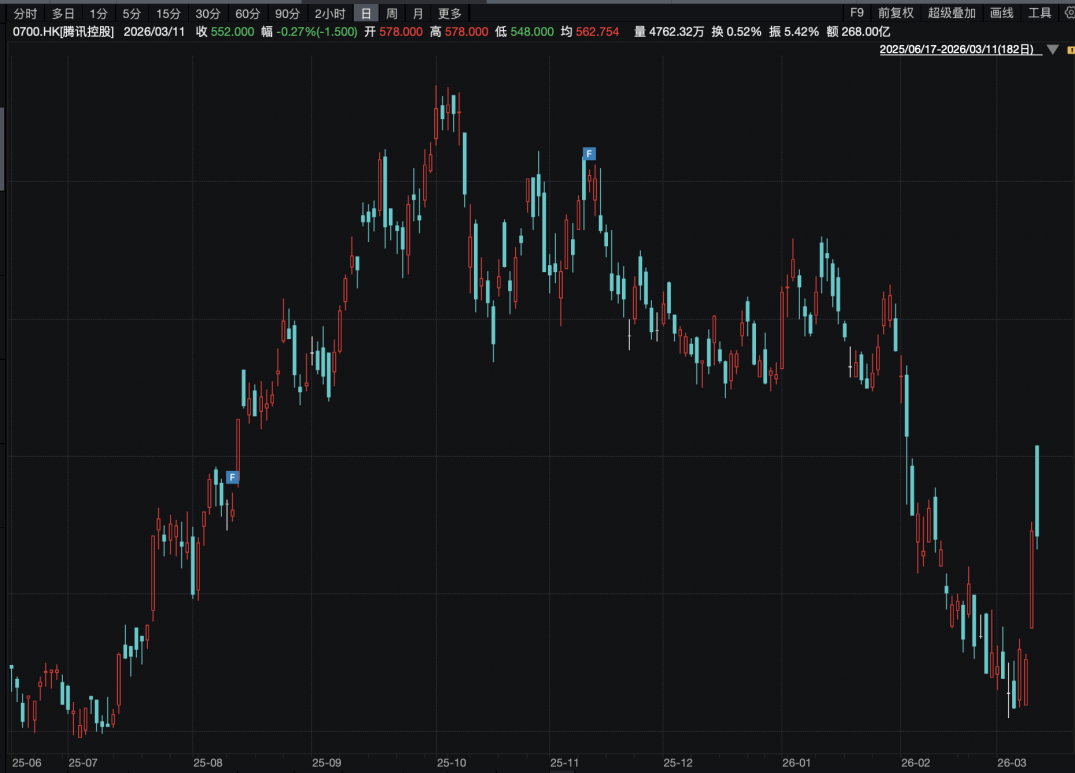The height and width of the screenshot is (773, 1075).
Task: Open the 画线 drawing tools
Action: (x=1001, y=13)
